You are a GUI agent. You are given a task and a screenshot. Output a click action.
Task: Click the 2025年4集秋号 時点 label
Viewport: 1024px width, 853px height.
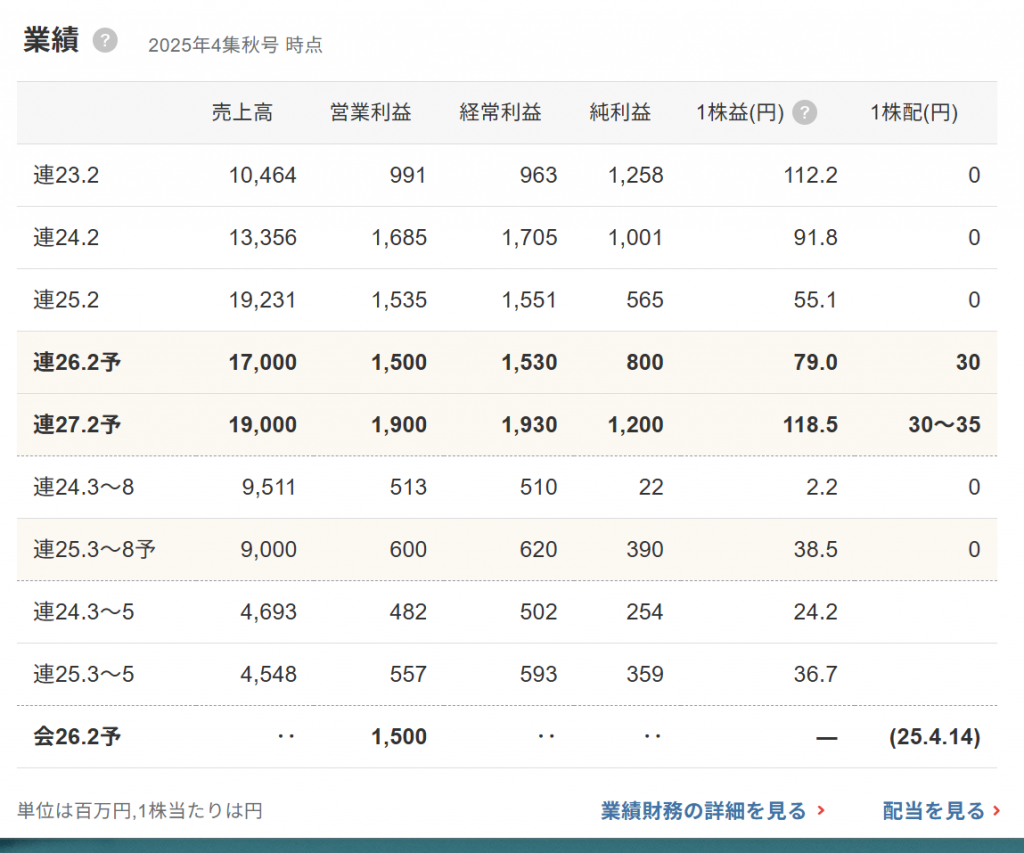[x=235, y=45]
